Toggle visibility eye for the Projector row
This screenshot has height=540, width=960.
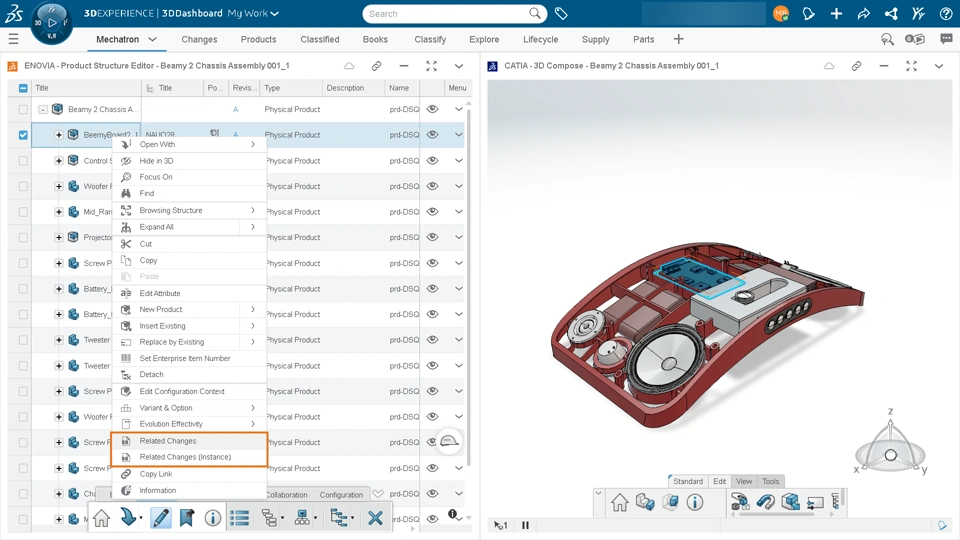tap(433, 237)
